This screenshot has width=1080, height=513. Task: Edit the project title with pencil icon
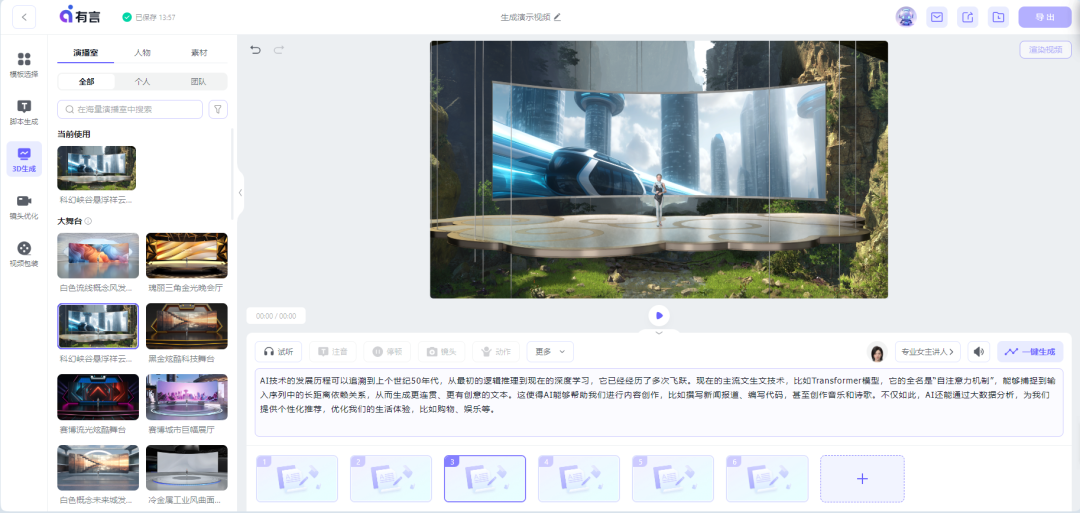(557, 17)
